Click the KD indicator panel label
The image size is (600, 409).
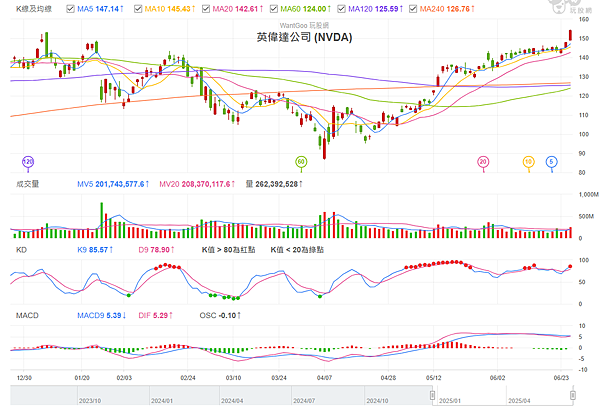[21, 250]
